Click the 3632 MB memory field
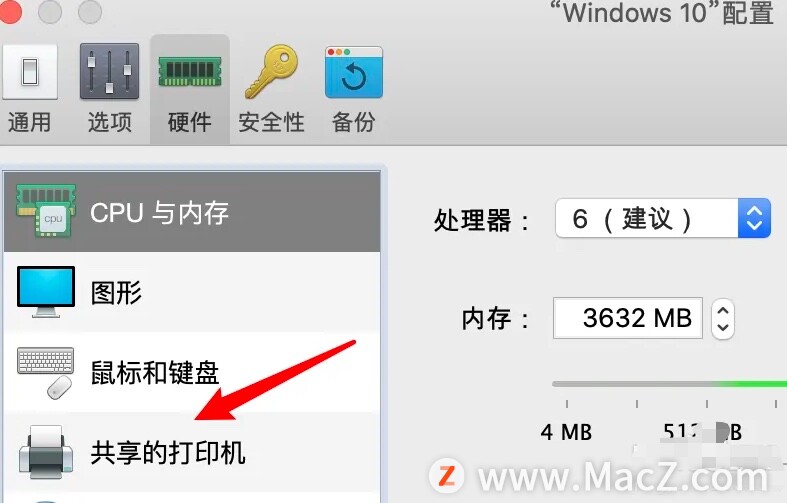Viewport: 787px width, 503px height. click(627, 318)
